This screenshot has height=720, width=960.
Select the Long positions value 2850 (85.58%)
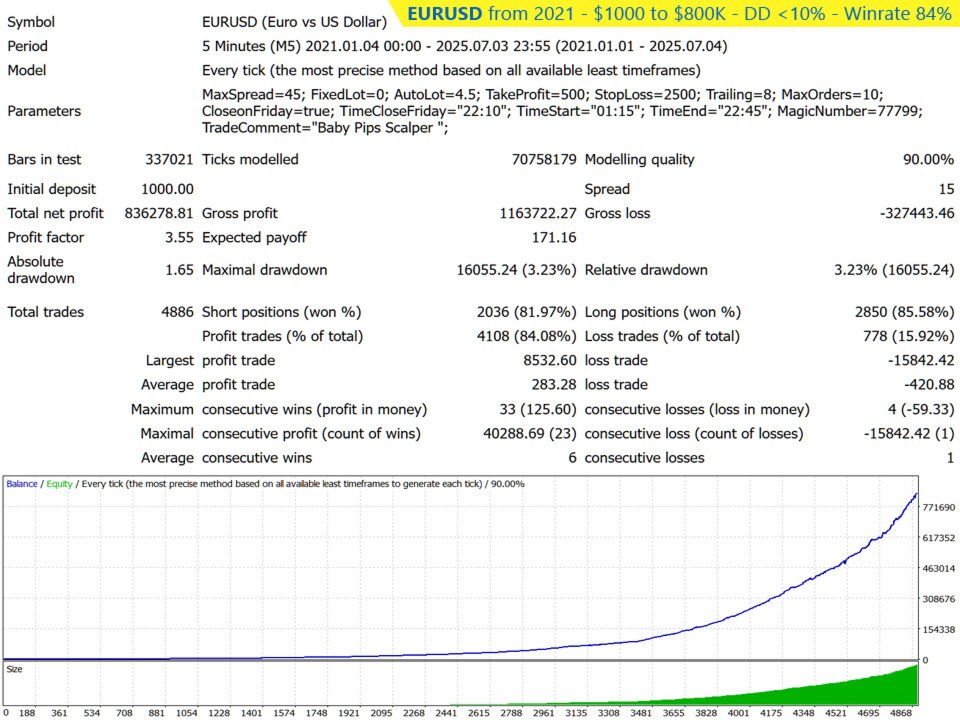point(904,312)
